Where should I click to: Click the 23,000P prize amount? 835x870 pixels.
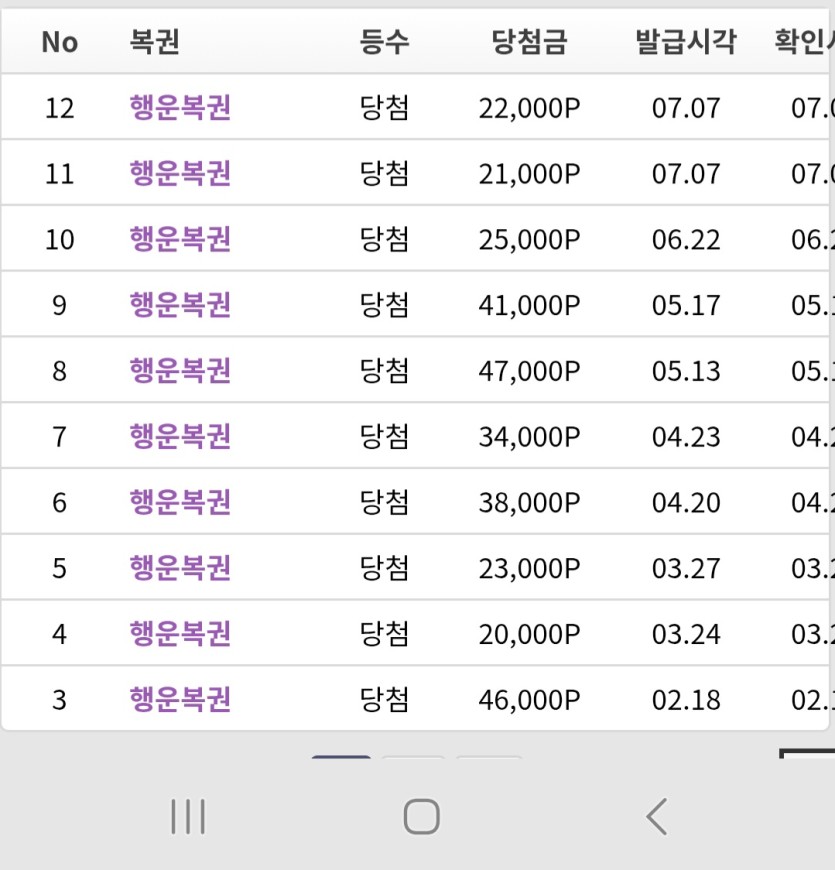(x=529, y=569)
